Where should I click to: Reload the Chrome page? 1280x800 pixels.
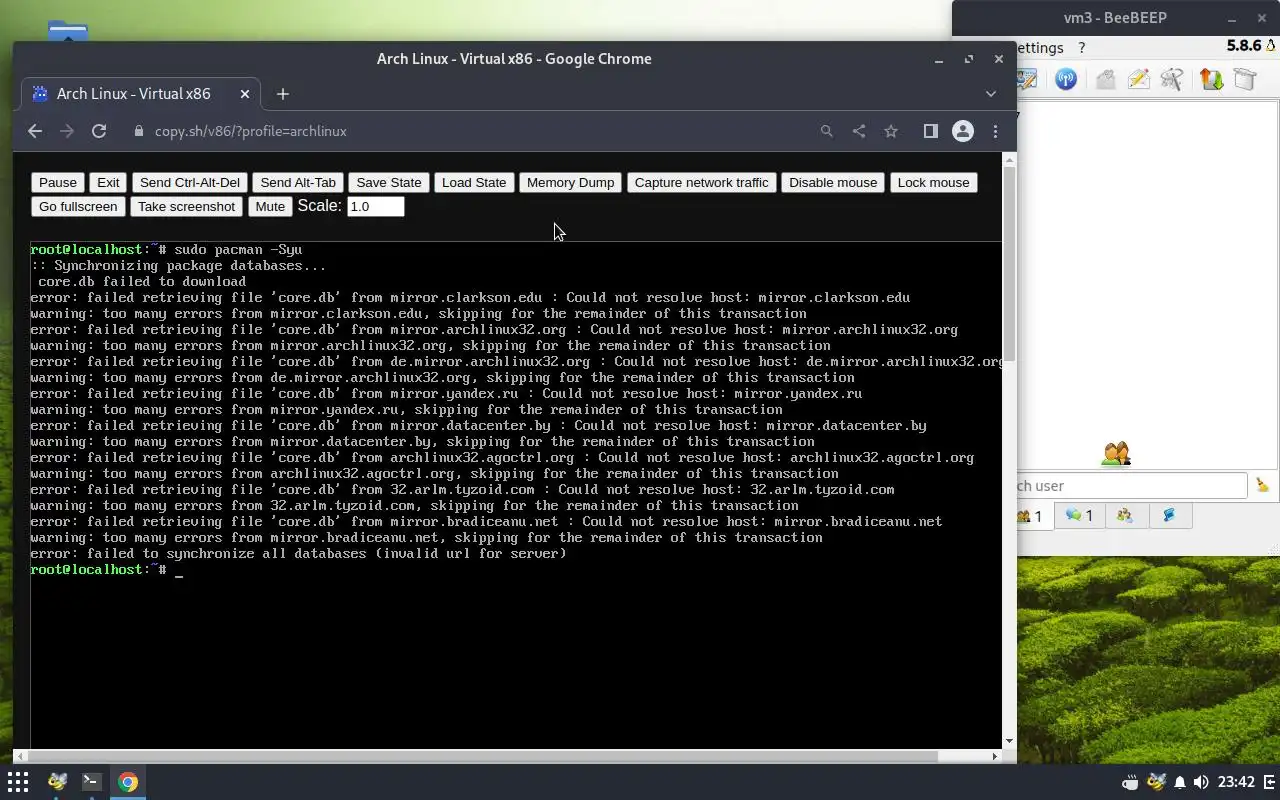click(x=99, y=131)
